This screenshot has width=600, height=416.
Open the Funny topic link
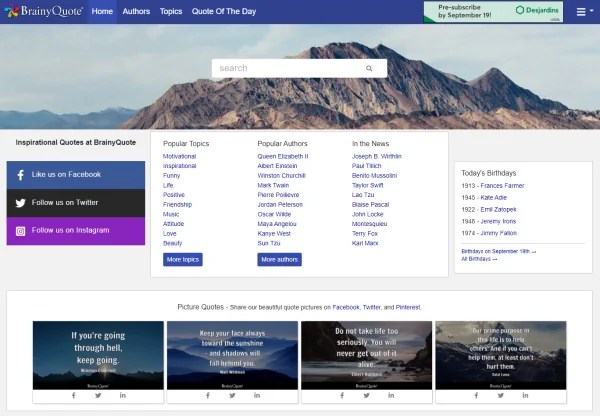(171, 175)
